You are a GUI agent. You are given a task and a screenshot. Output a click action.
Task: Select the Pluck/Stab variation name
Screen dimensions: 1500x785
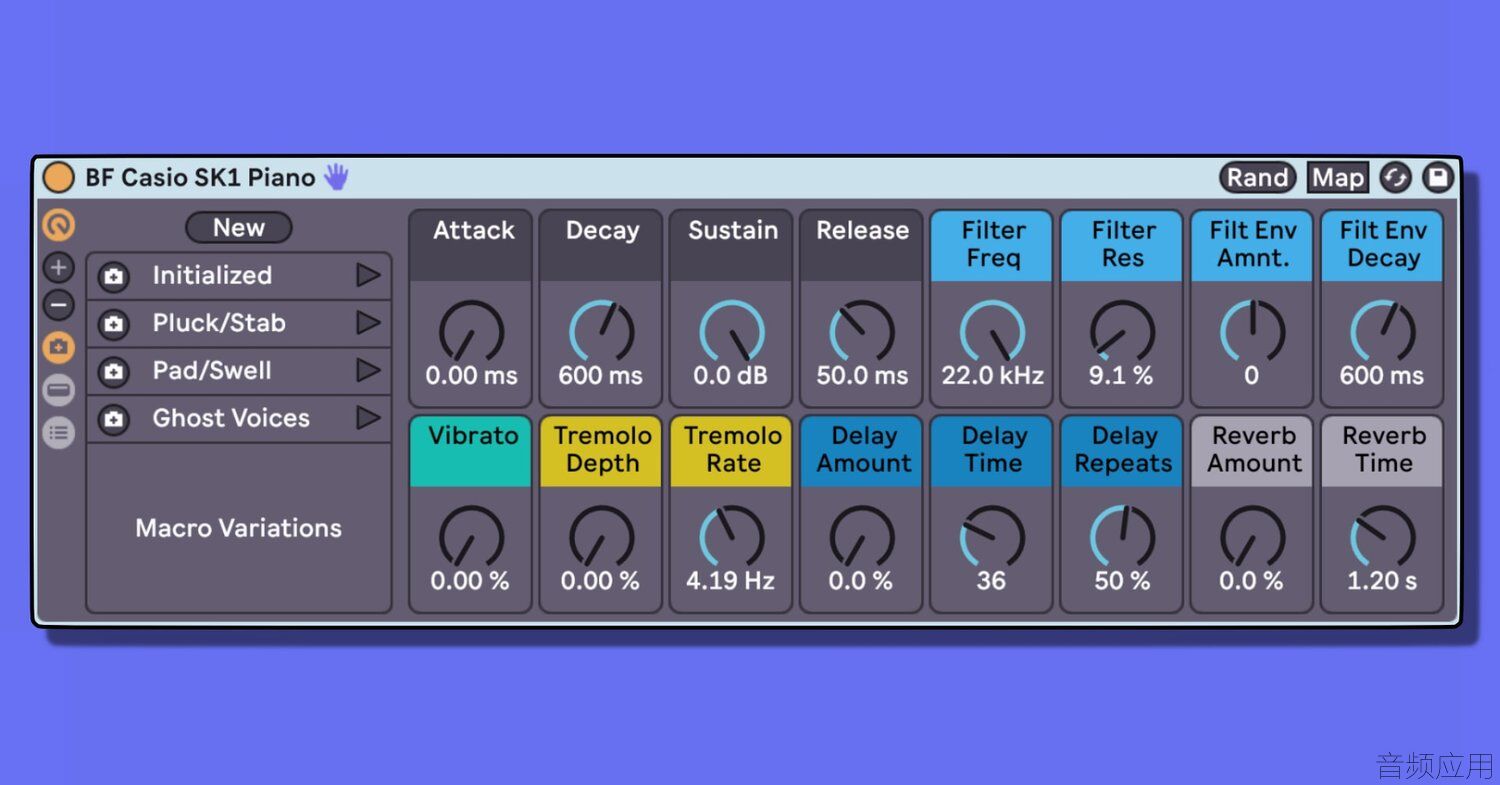click(x=219, y=323)
